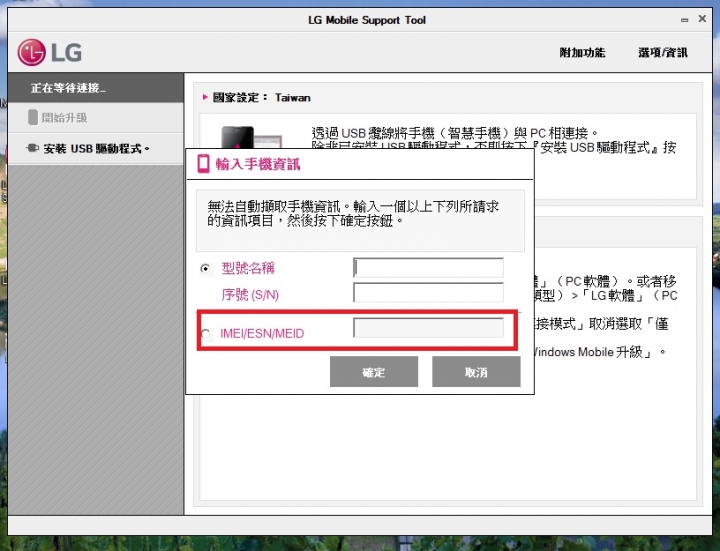
Task: Click the phone and PC connection thumbnail
Action: click(x=251, y=137)
